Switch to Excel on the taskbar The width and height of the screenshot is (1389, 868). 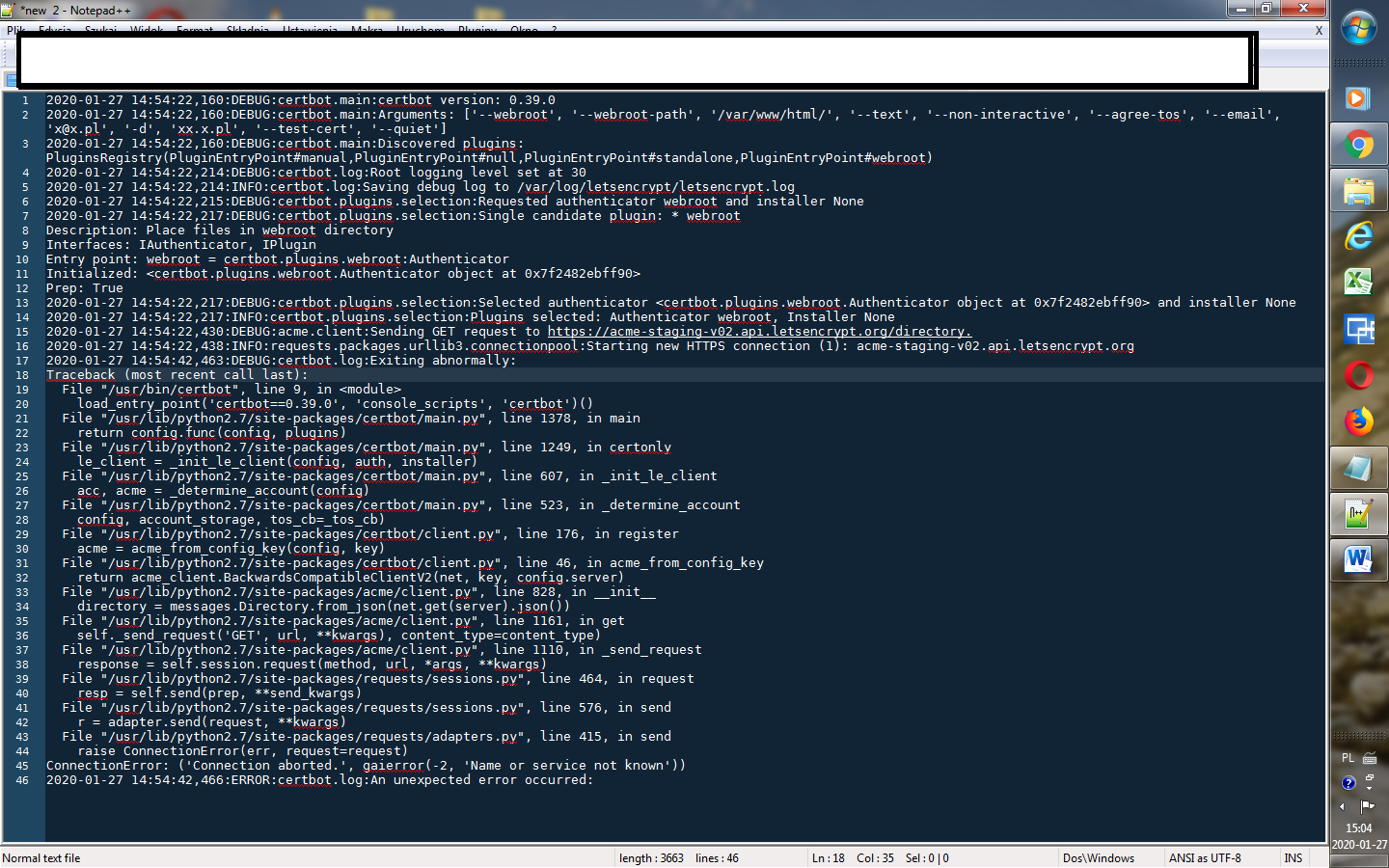tap(1358, 282)
